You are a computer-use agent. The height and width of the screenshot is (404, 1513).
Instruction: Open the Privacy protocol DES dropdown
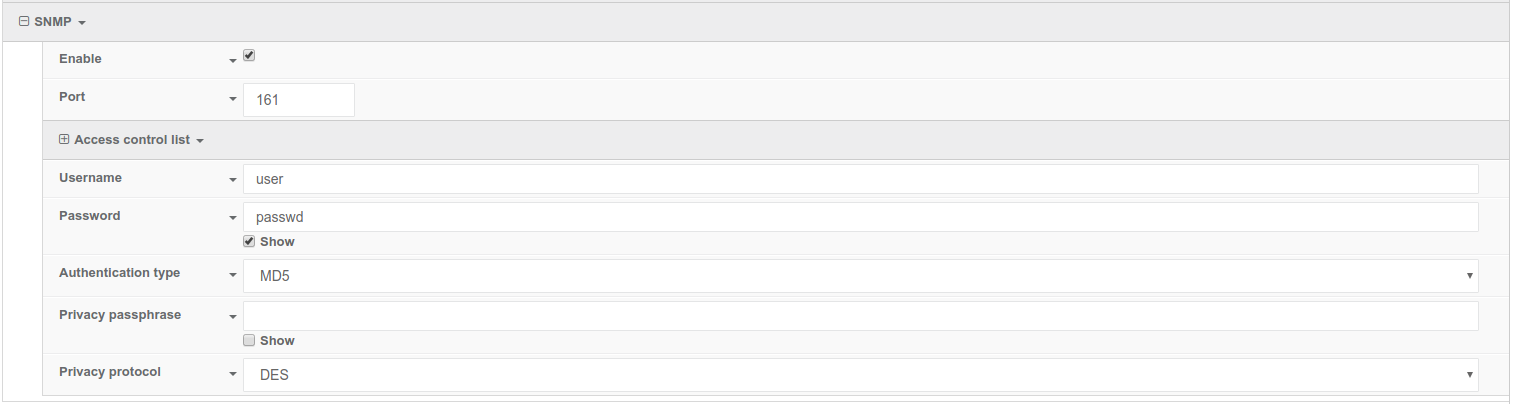pos(860,375)
